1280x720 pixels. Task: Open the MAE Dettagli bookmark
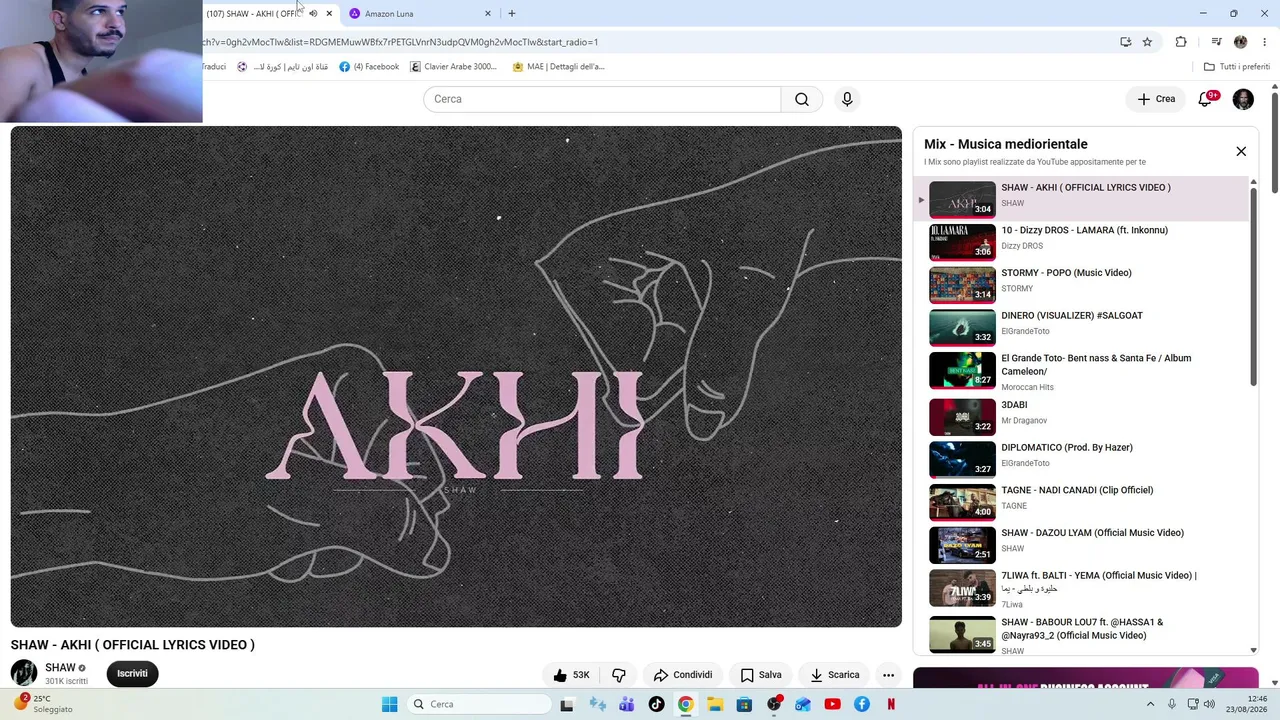click(558, 67)
